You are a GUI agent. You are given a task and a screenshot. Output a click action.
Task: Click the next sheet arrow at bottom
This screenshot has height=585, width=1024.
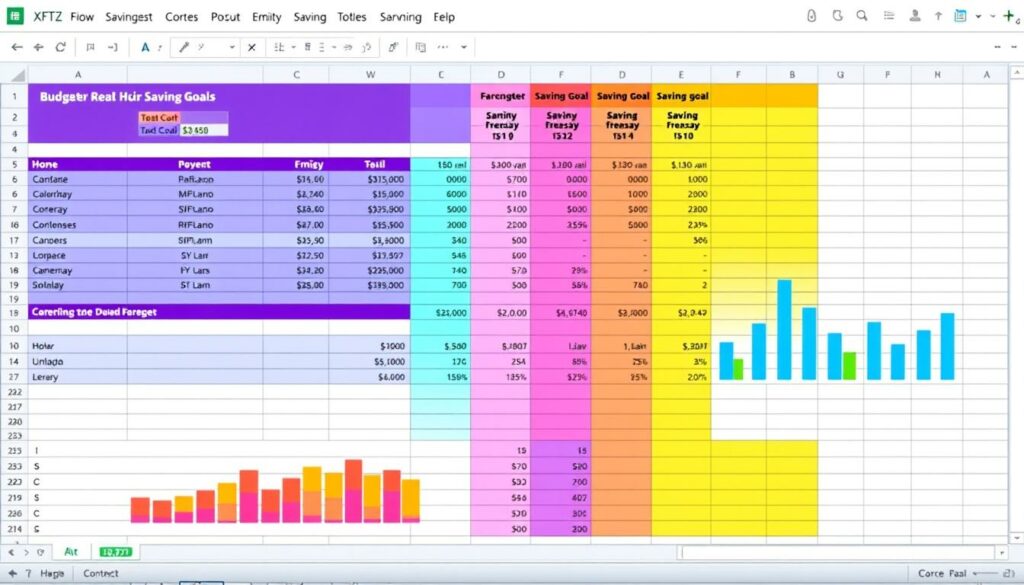pyautogui.click(x=26, y=552)
